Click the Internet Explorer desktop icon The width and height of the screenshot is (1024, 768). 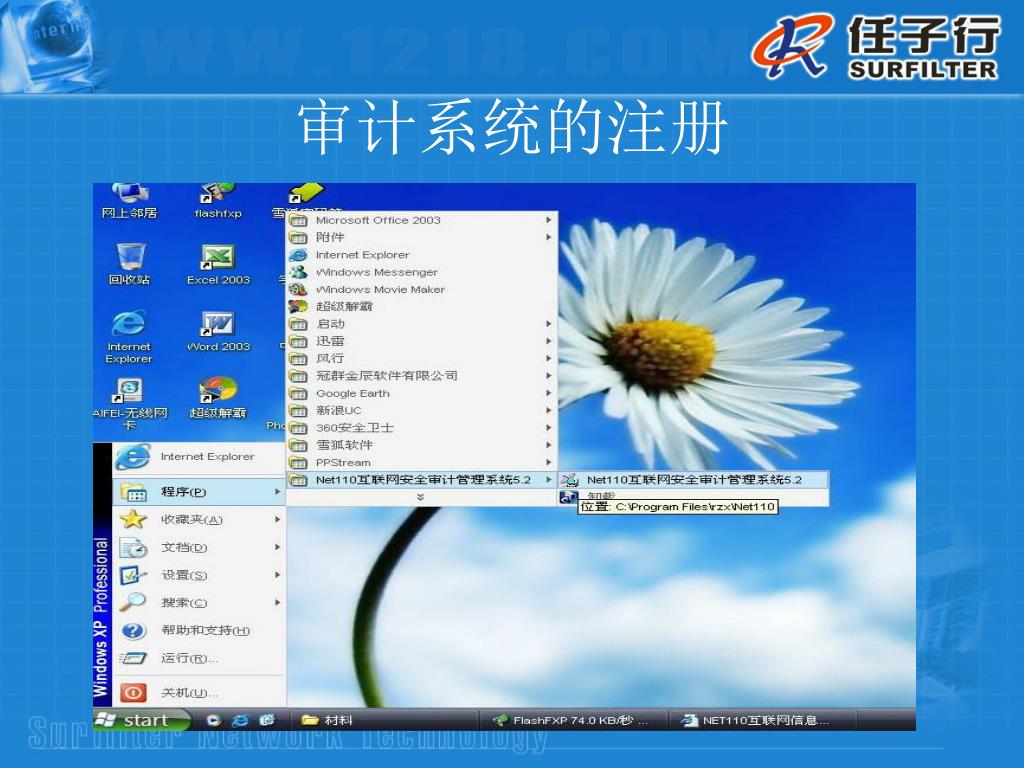129,325
